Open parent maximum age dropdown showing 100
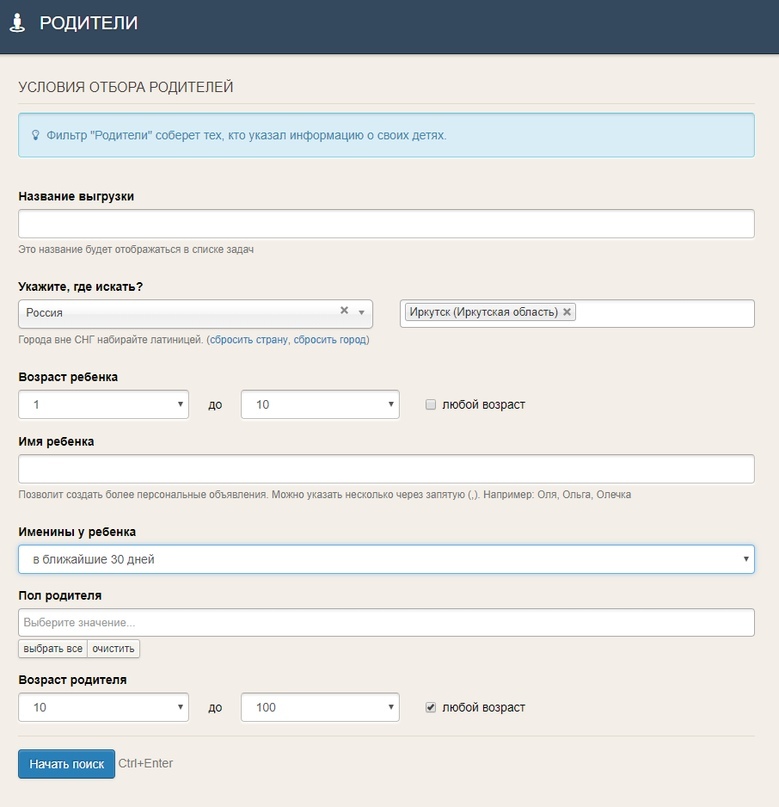The image size is (779, 807). click(x=320, y=707)
